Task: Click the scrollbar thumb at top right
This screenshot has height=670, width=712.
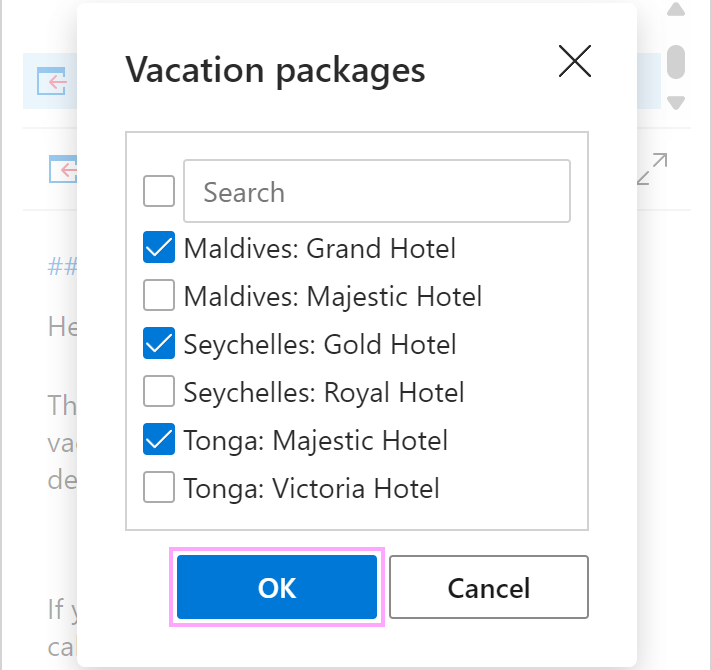Action: coord(676,62)
